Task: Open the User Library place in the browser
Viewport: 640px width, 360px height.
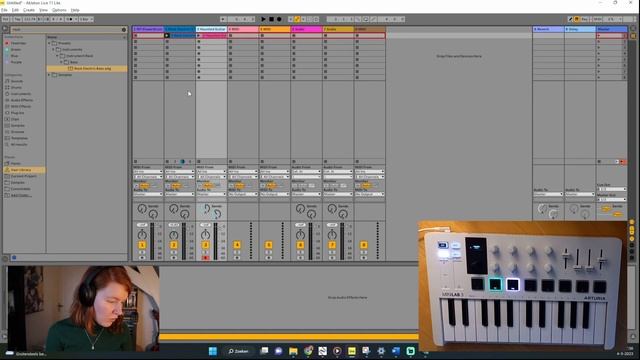Action: click(x=24, y=169)
